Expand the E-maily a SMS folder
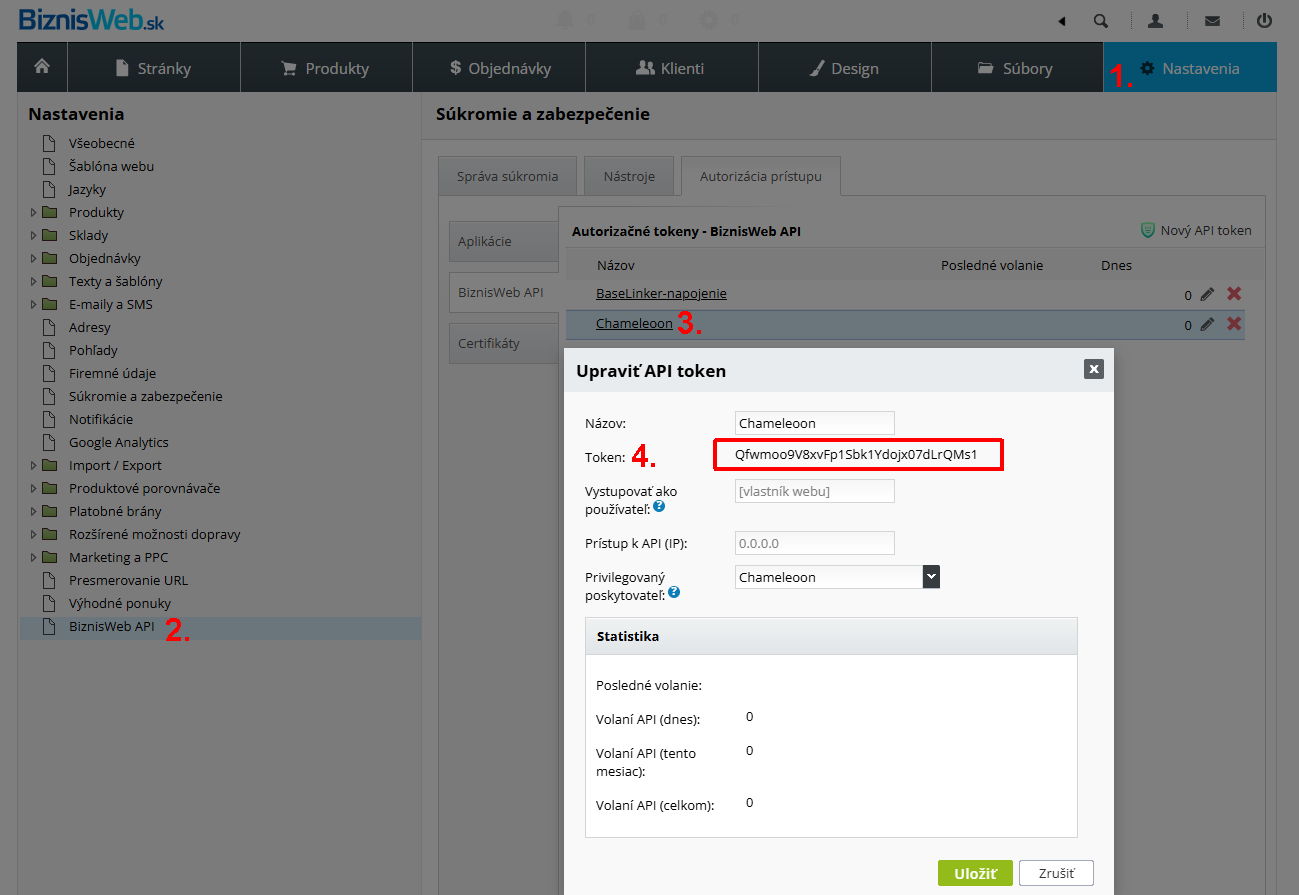The height and width of the screenshot is (895, 1299). pos(34,304)
